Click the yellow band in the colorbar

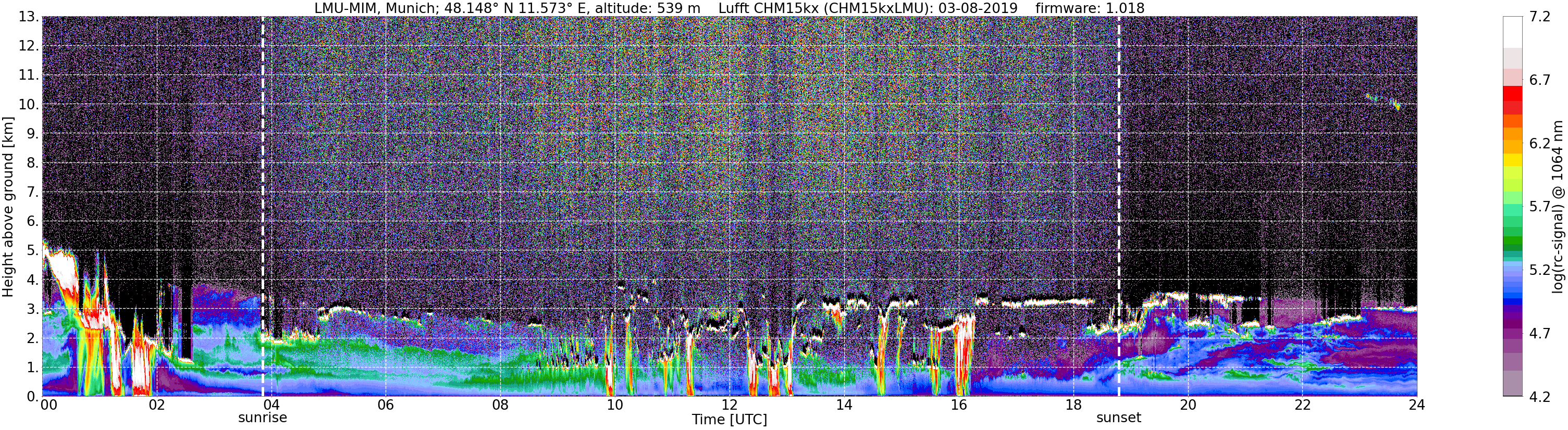[1512, 159]
